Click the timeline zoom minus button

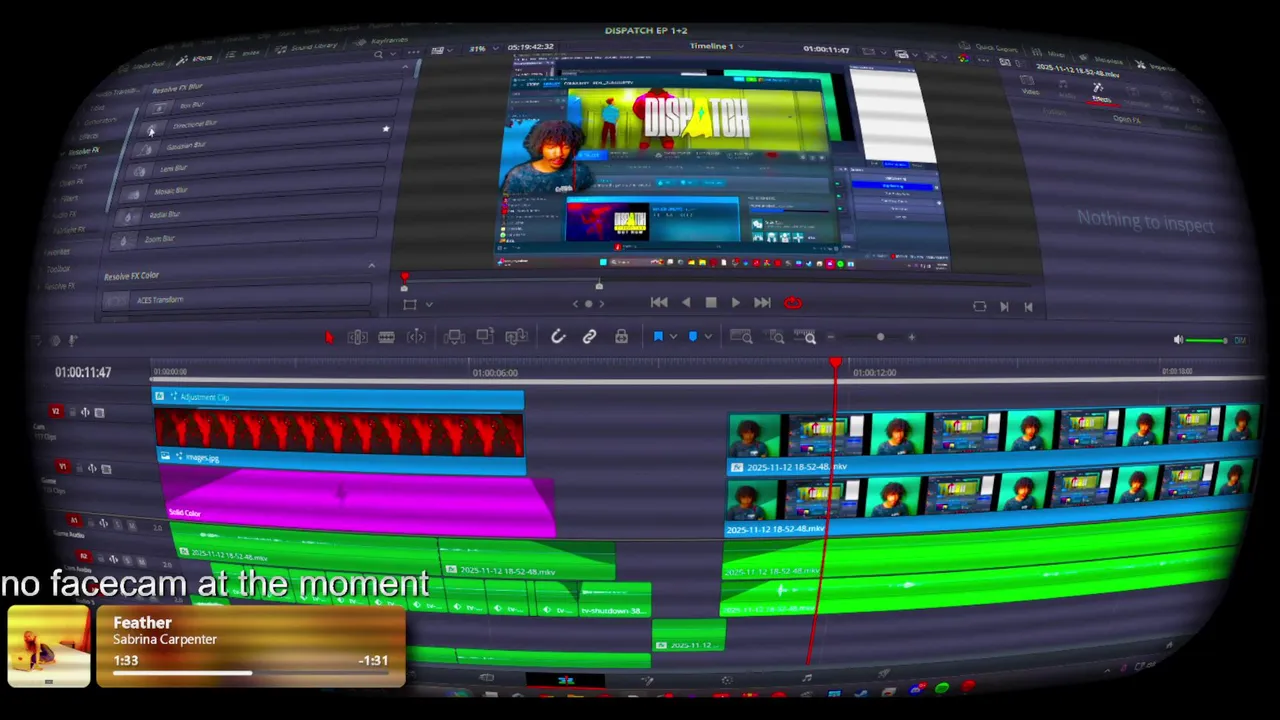tap(832, 338)
